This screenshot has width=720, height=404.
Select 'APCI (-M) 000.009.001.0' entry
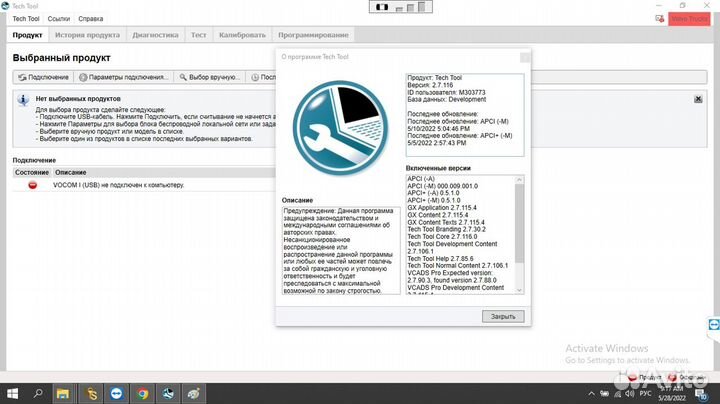click(x=442, y=186)
